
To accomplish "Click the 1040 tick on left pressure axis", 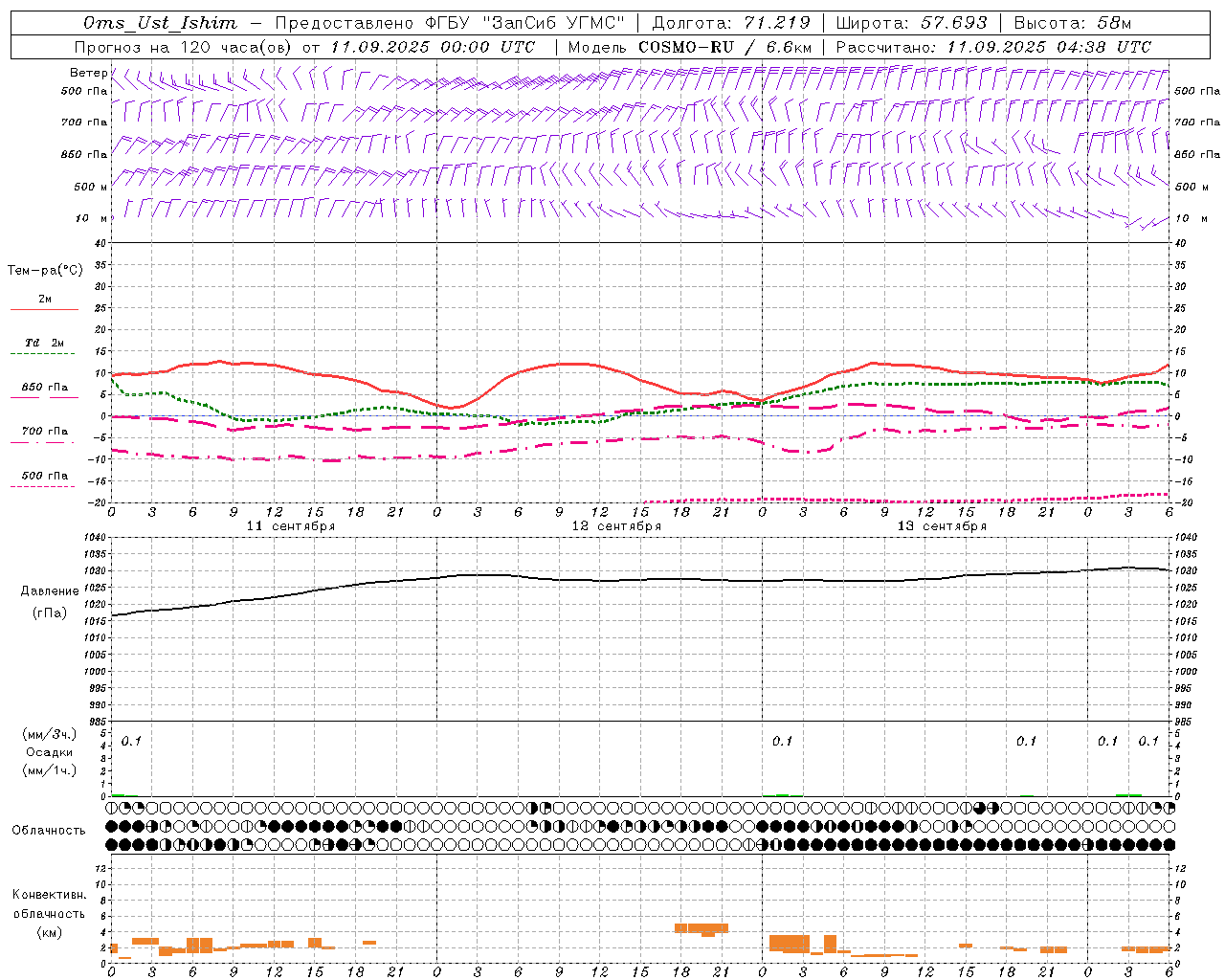I will pyautogui.click(x=95, y=538).
